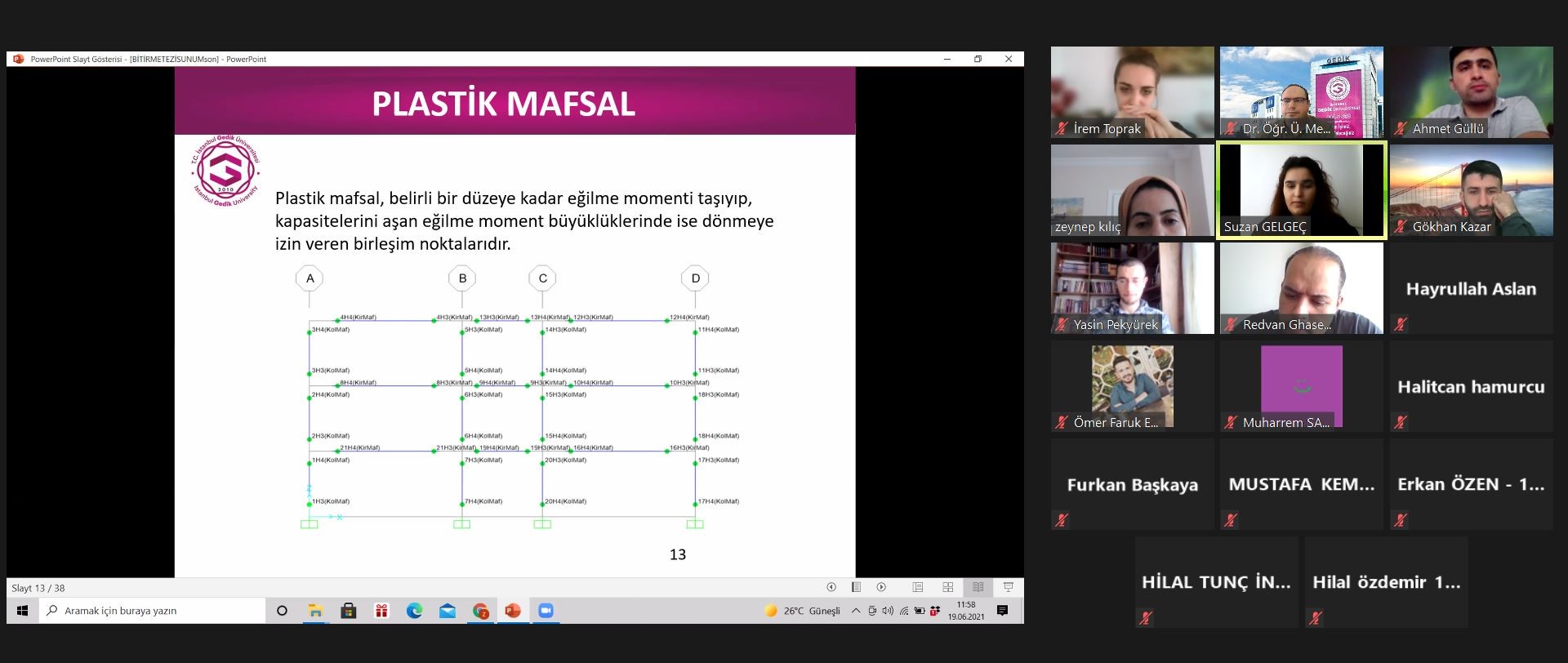This screenshot has height=663, width=1568.
Task: Select Hilal özdemir participant tile
Action: (1387, 582)
